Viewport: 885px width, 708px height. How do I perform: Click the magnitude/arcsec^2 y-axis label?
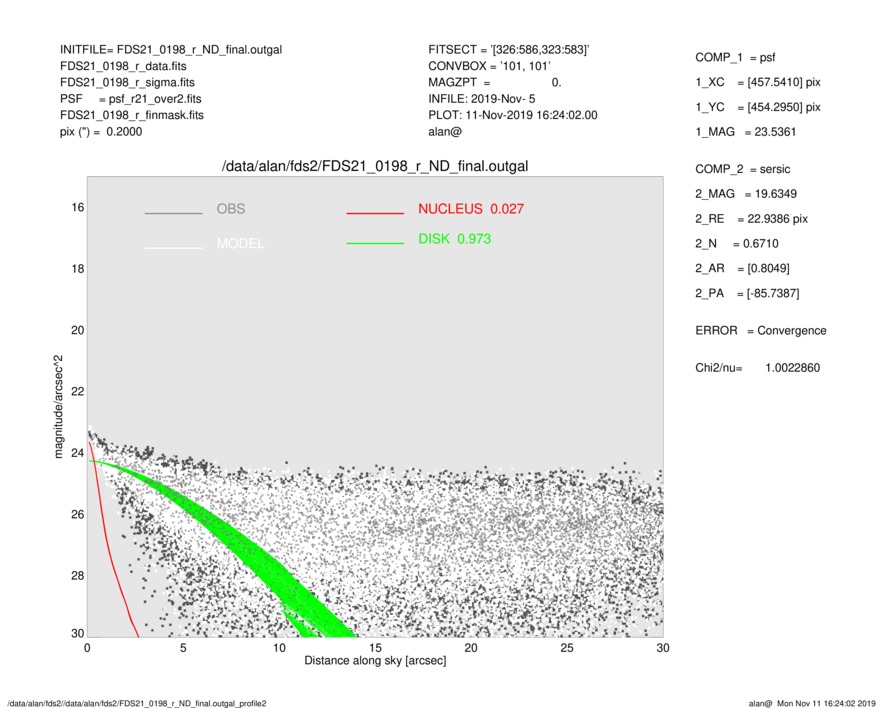click(x=58, y=407)
